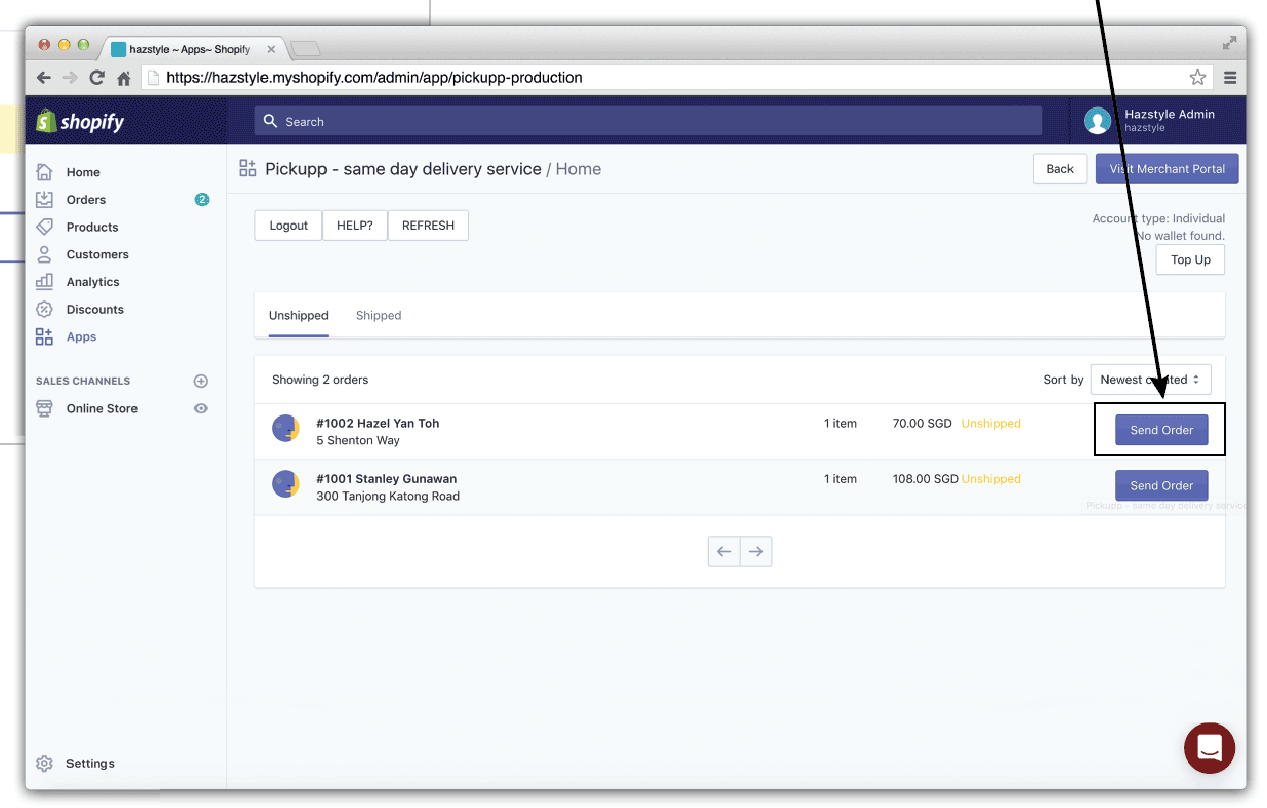
Task: Click the Online Store storefront icon
Action: tap(44, 408)
